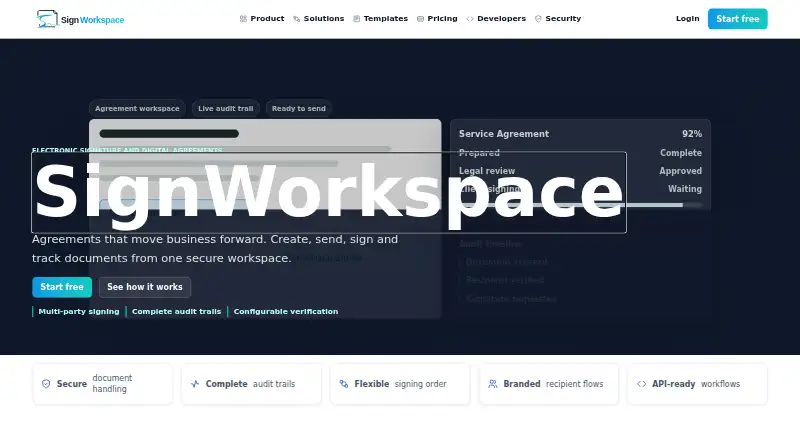Click the Secure document handling card
This screenshot has height=440, width=800.
(x=103, y=384)
